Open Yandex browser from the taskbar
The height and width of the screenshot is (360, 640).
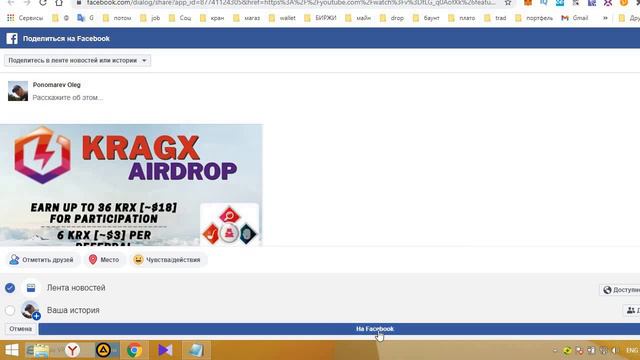coord(73,350)
